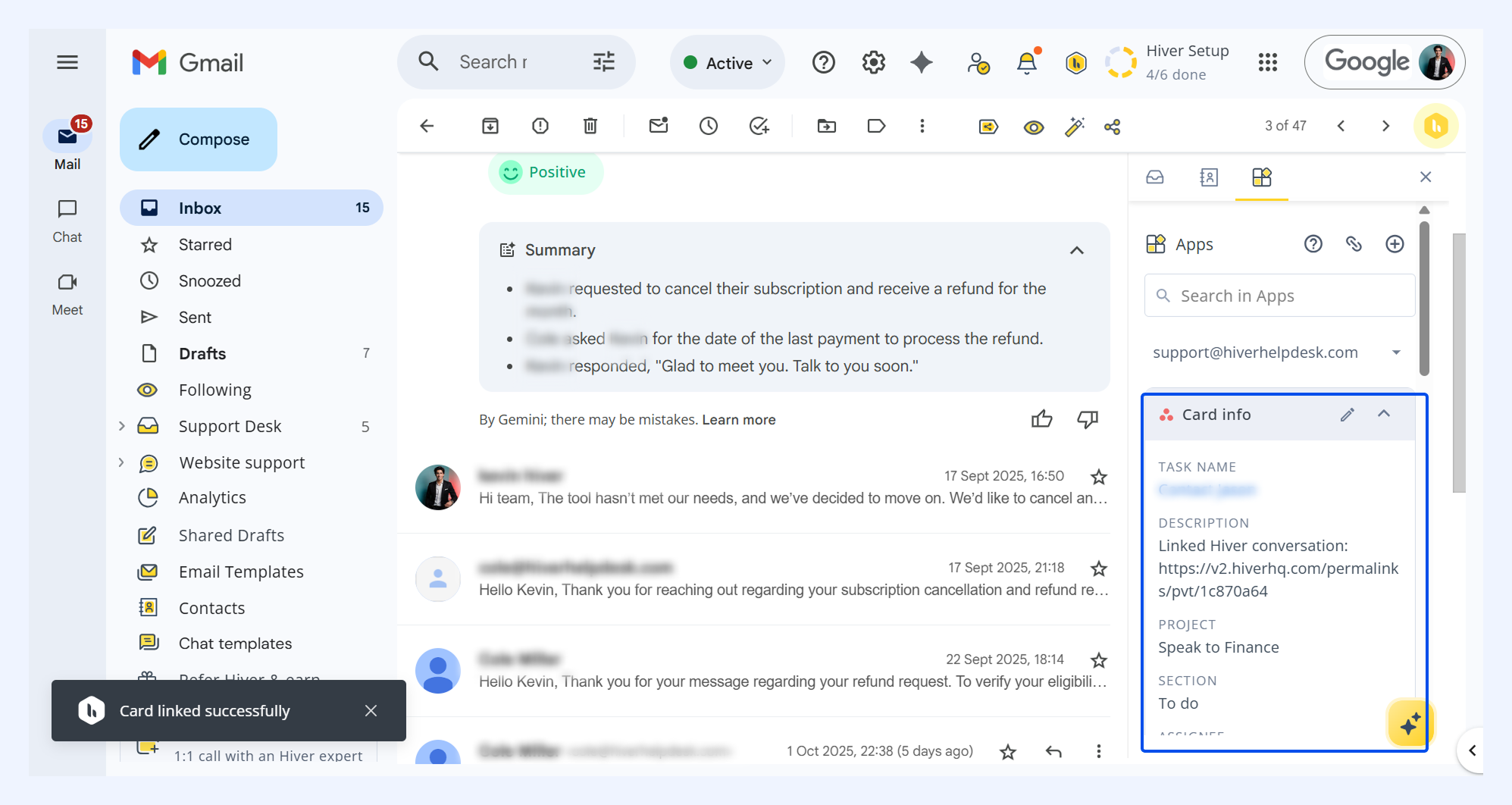
Task: Star the 22 Sept 2025, 18:14 message
Action: [x=1099, y=660]
